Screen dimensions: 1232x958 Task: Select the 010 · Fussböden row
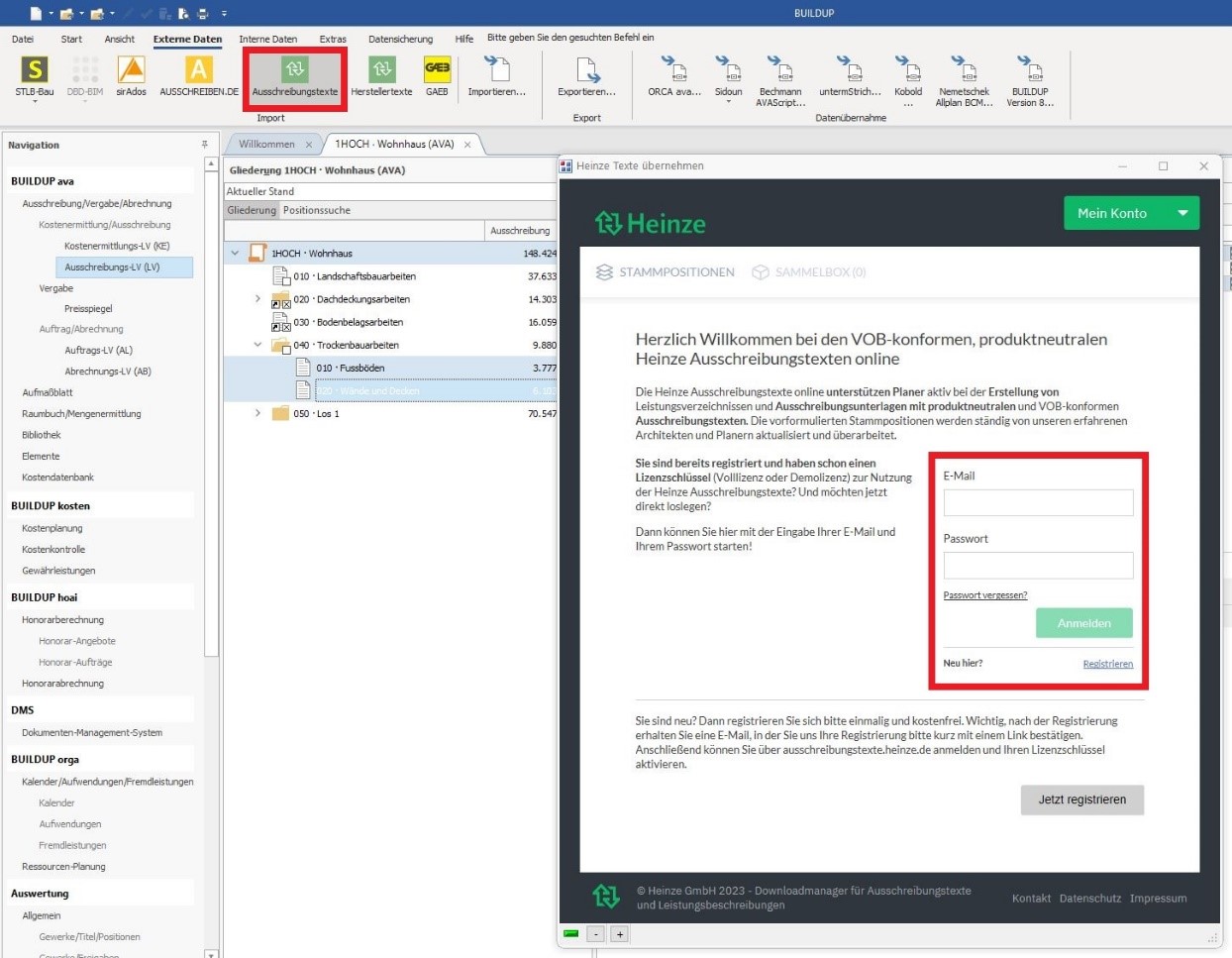(x=390, y=368)
